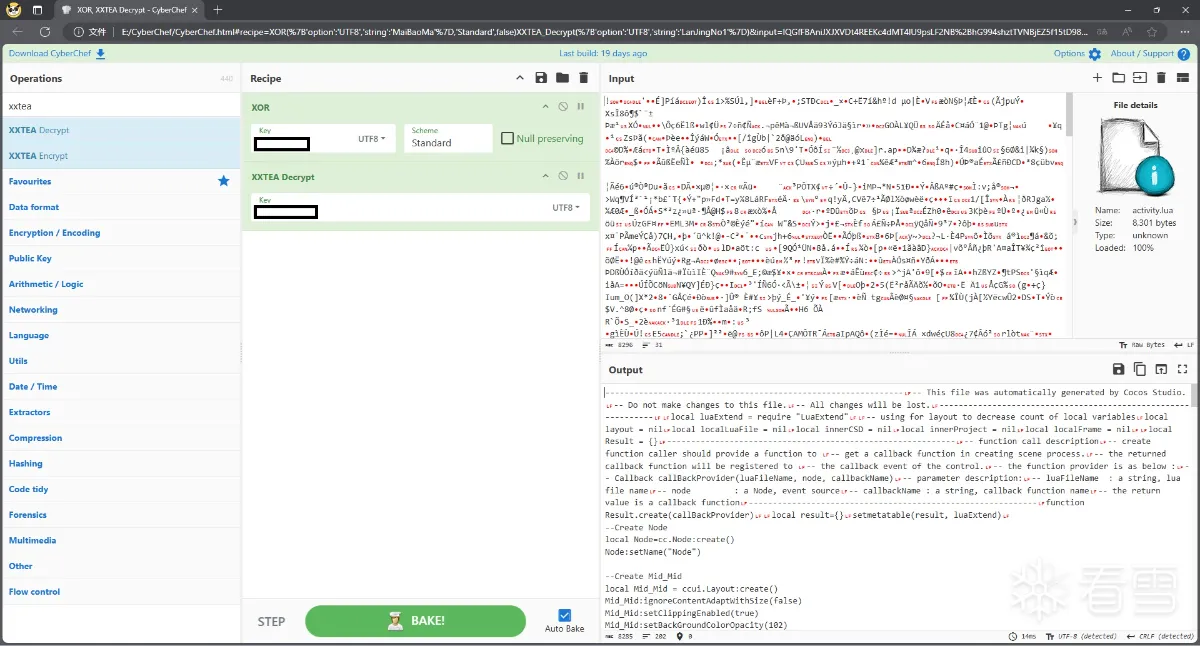Reset the pane layout in Input header
1200x646 pixels.
(1182, 78)
